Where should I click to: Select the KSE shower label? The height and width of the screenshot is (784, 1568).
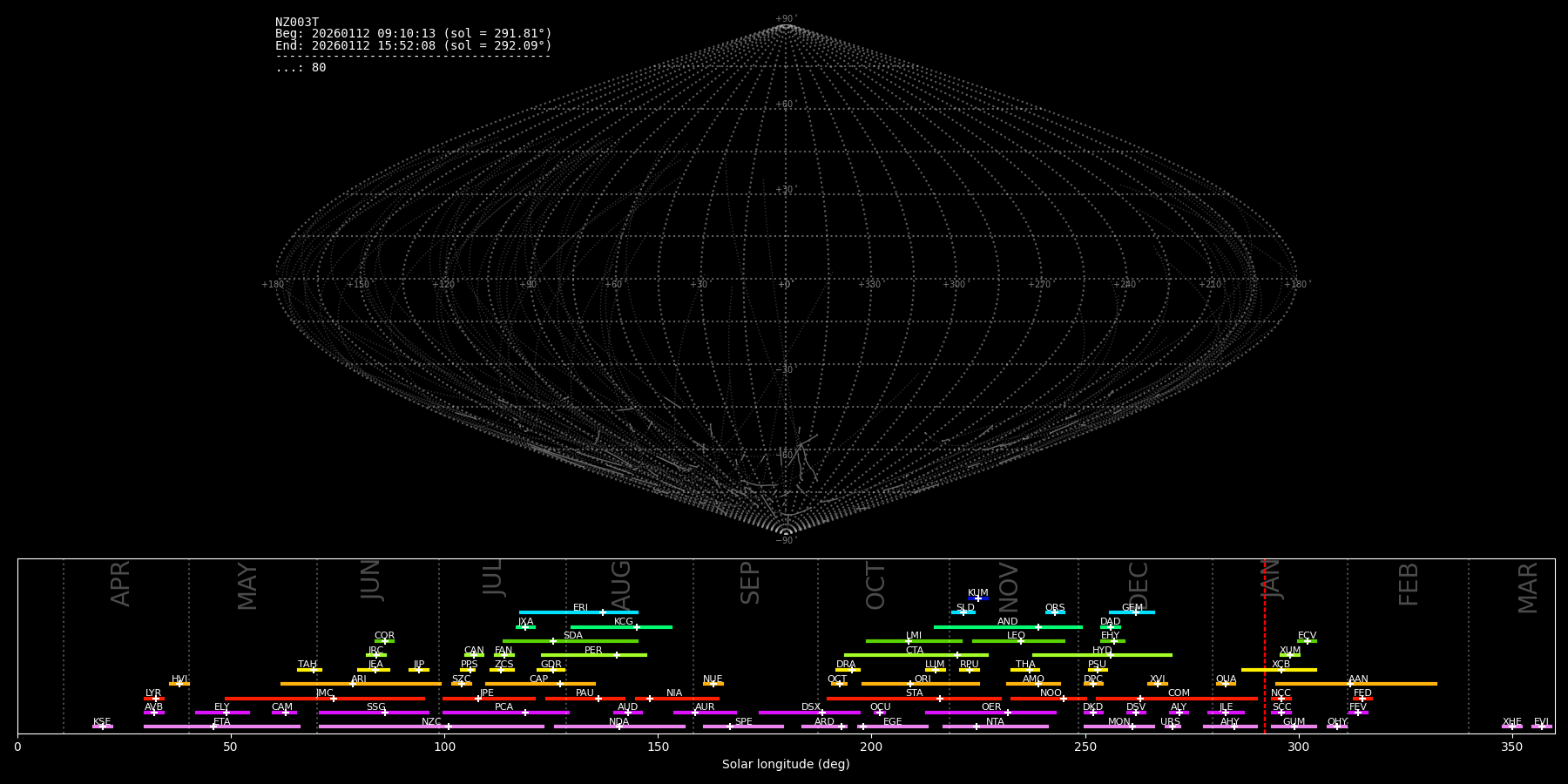tap(102, 722)
